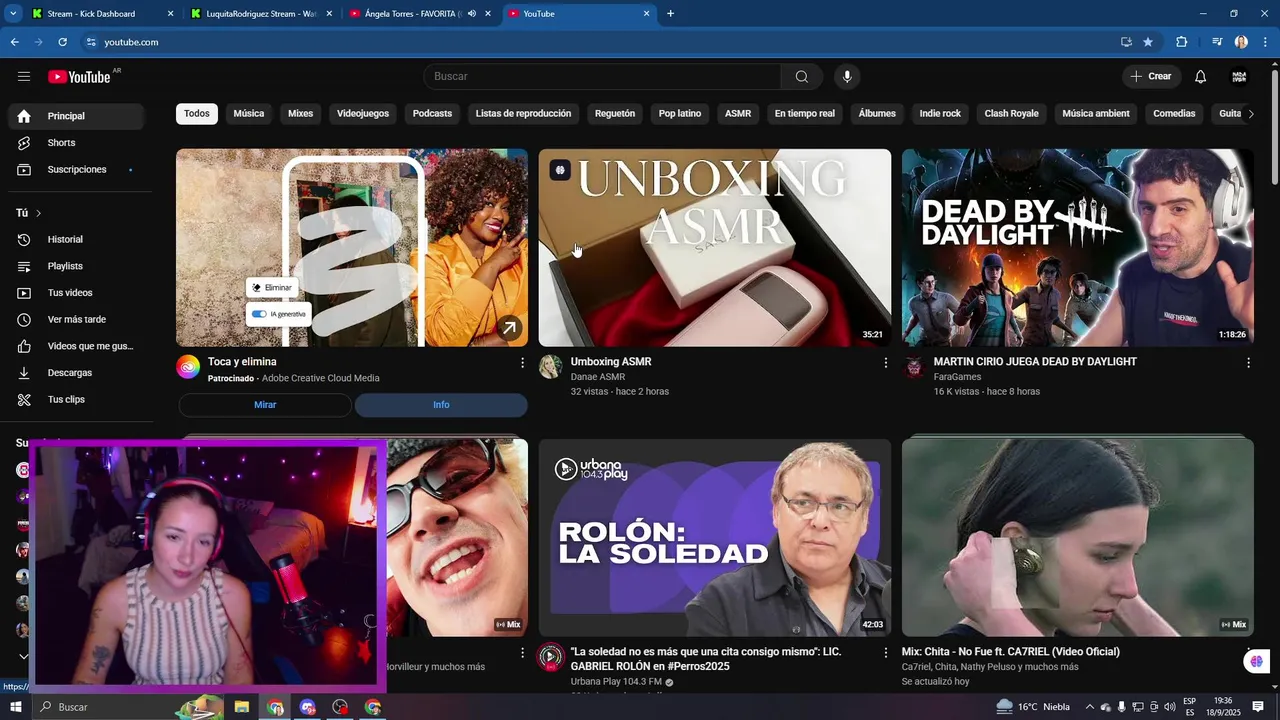The image size is (1280, 720).
Task: Open the Windows Start menu
Action: coord(16,707)
